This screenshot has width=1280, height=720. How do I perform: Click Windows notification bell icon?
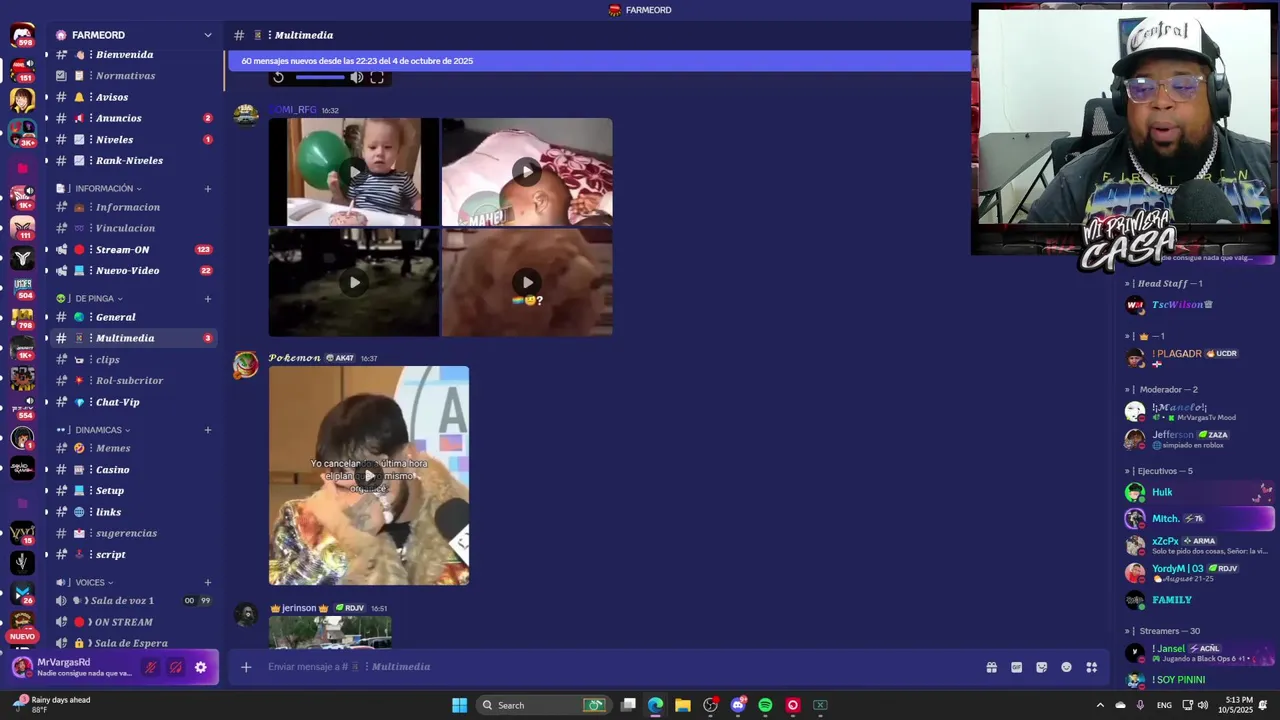pyautogui.click(x=1263, y=705)
